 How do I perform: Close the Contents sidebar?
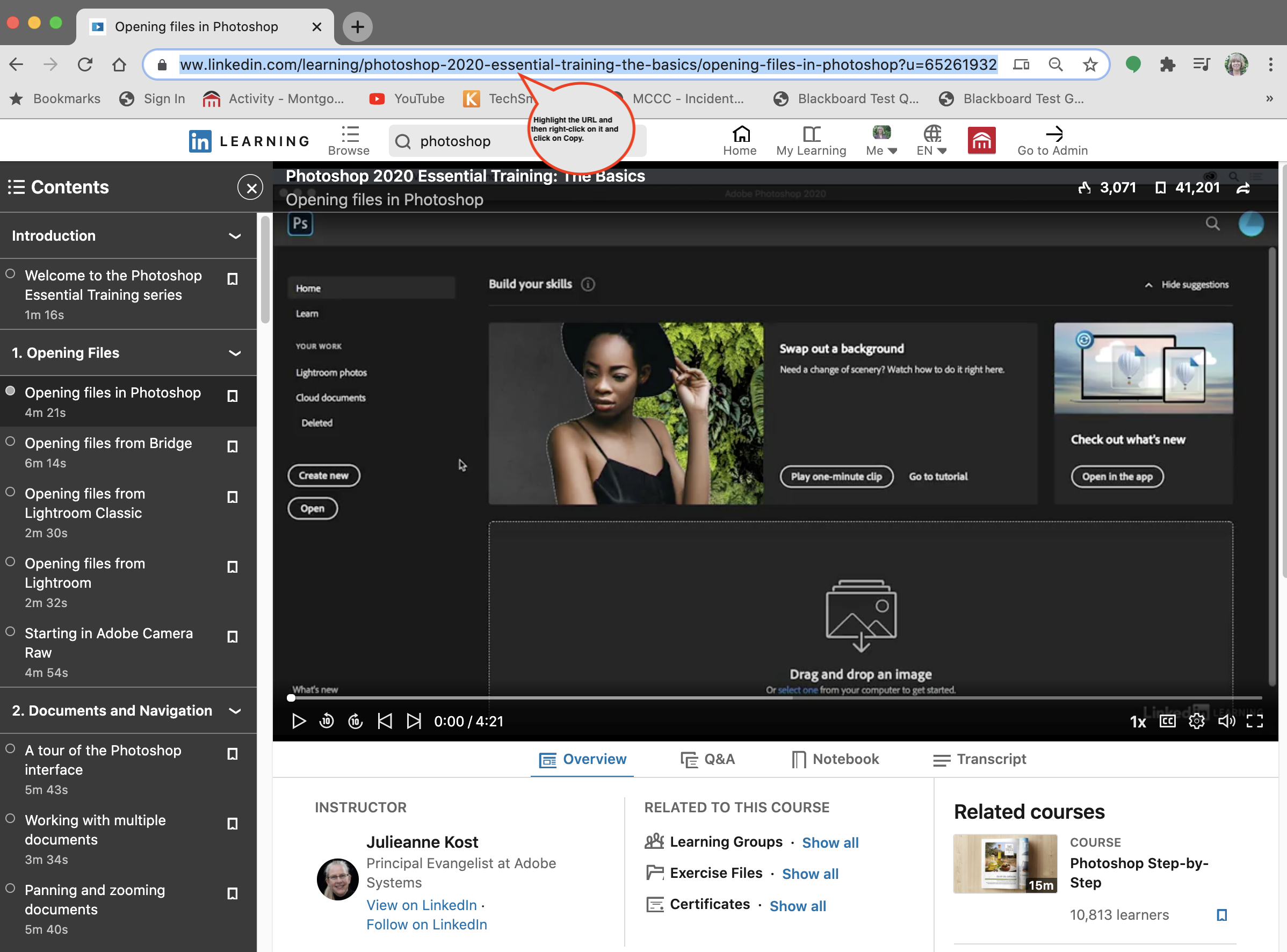point(250,187)
